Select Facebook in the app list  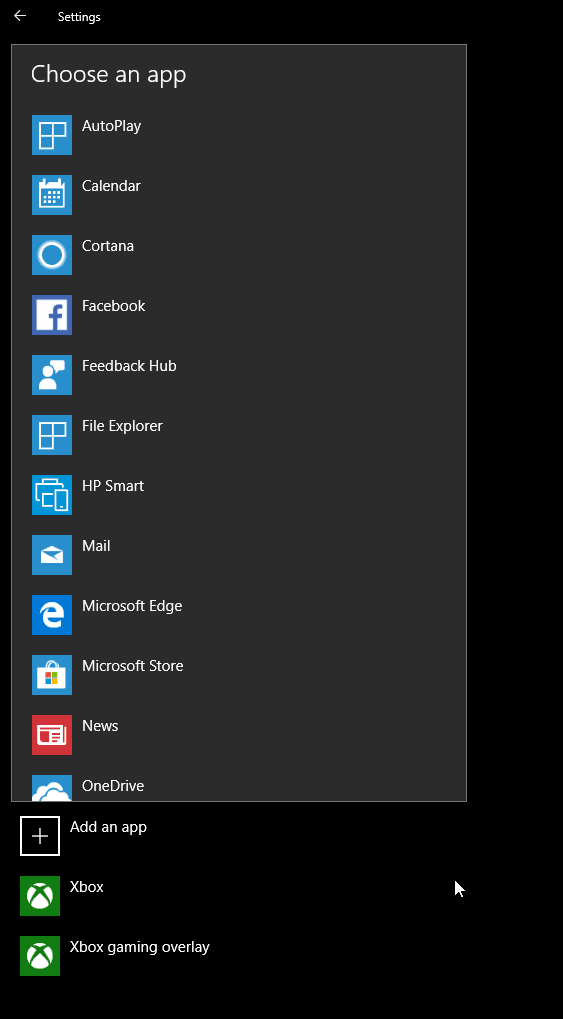pyautogui.click(x=114, y=305)
